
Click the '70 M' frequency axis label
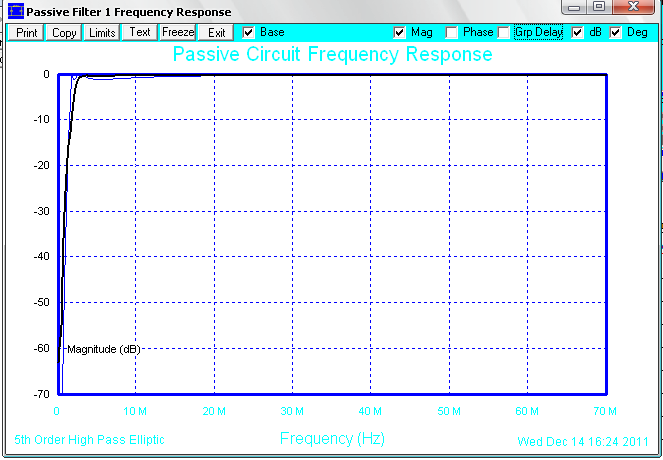point(605,411)
